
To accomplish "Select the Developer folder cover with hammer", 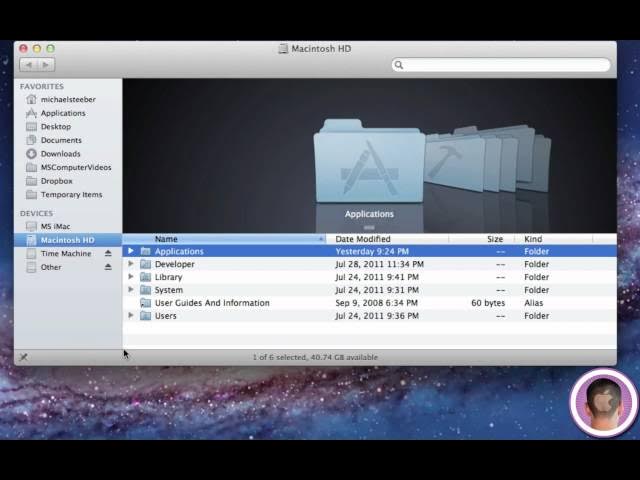I will click(x=454, y=162).
